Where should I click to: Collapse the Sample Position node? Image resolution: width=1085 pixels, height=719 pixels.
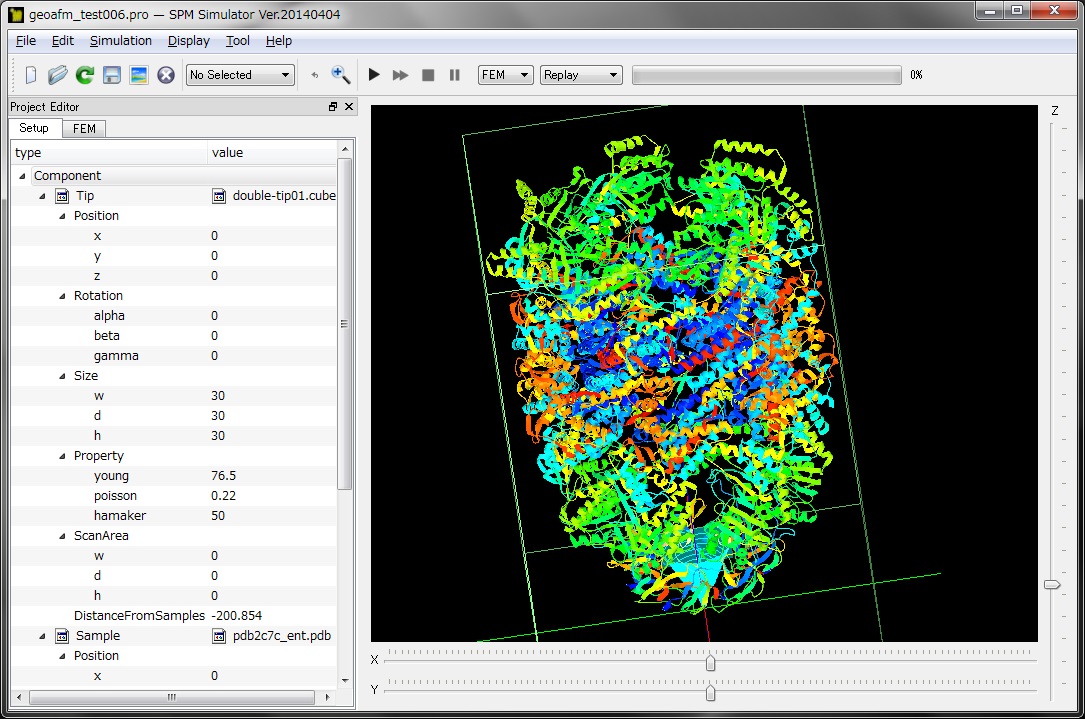pos(62,655)
